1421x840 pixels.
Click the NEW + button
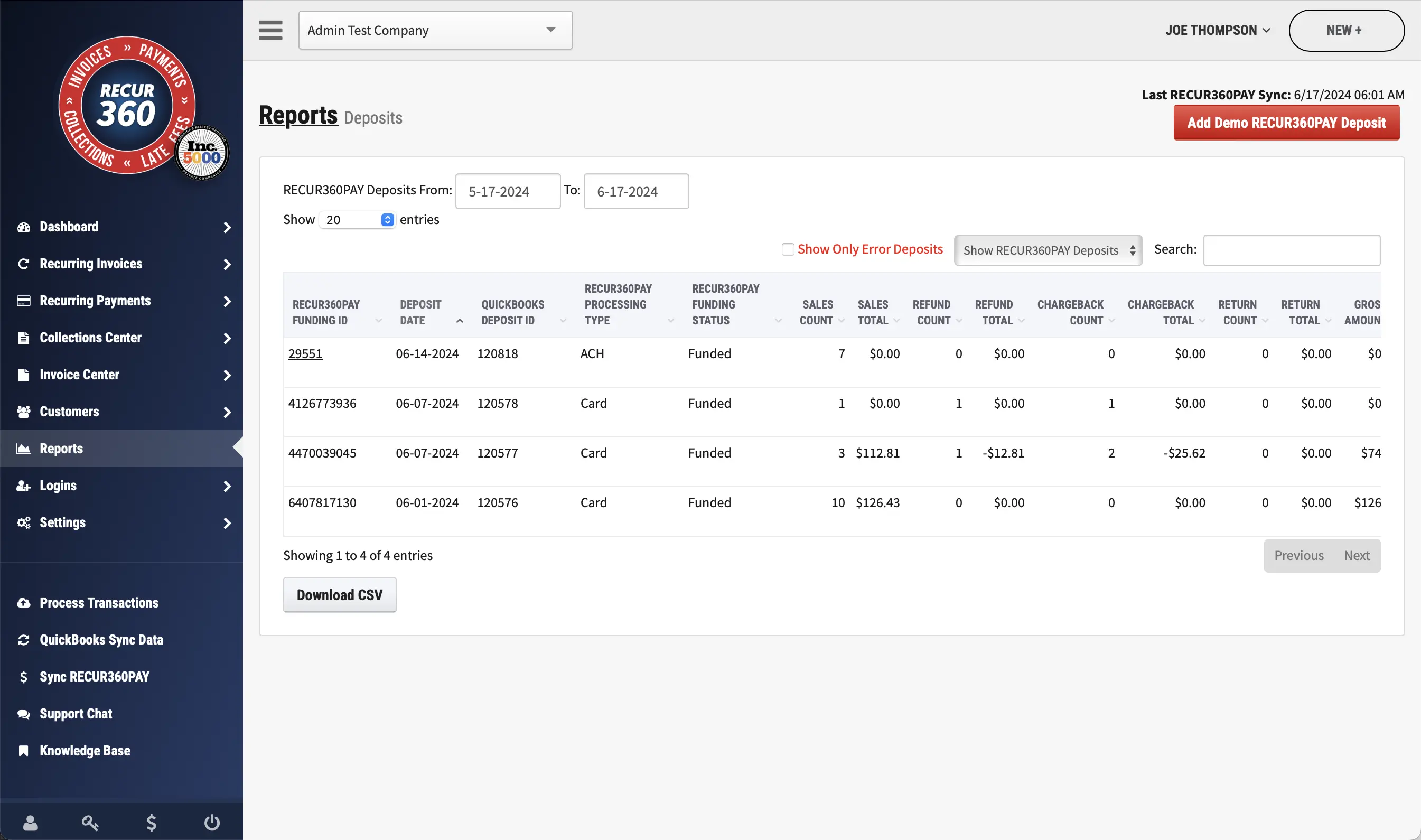(x=1347, y=31)
